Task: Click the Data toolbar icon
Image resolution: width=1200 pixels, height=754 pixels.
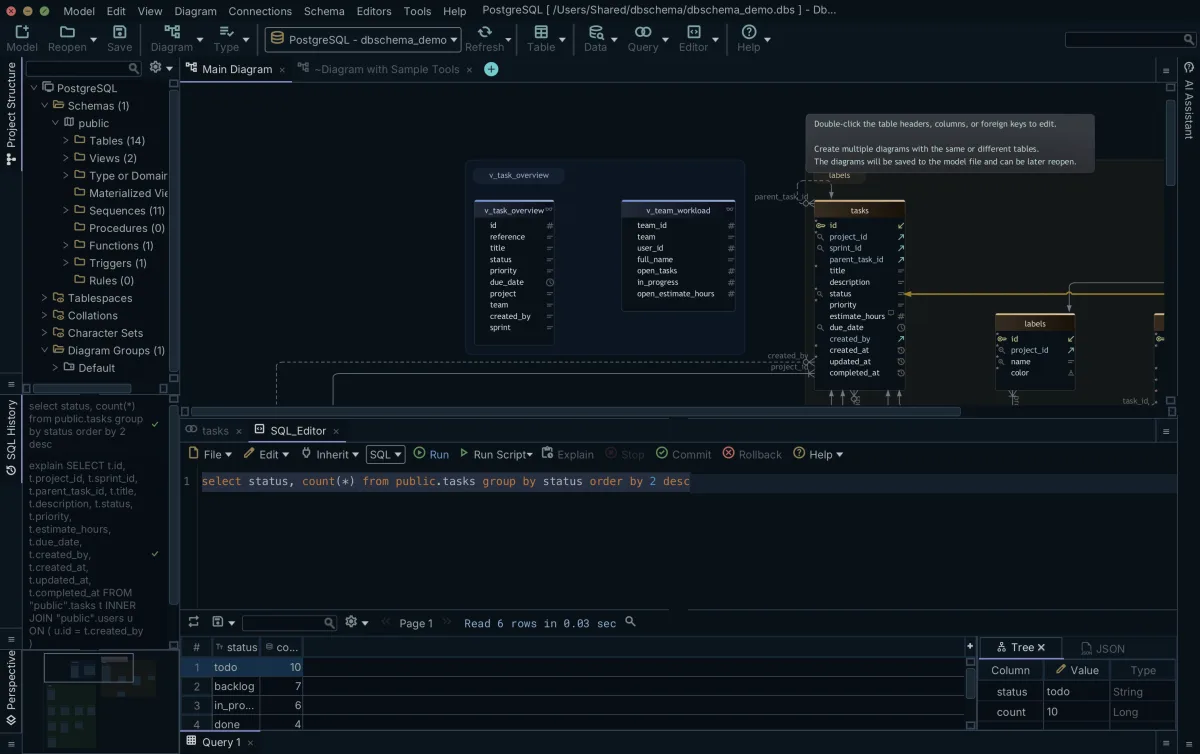Action: pyautogui.click(x=595, y=32)
